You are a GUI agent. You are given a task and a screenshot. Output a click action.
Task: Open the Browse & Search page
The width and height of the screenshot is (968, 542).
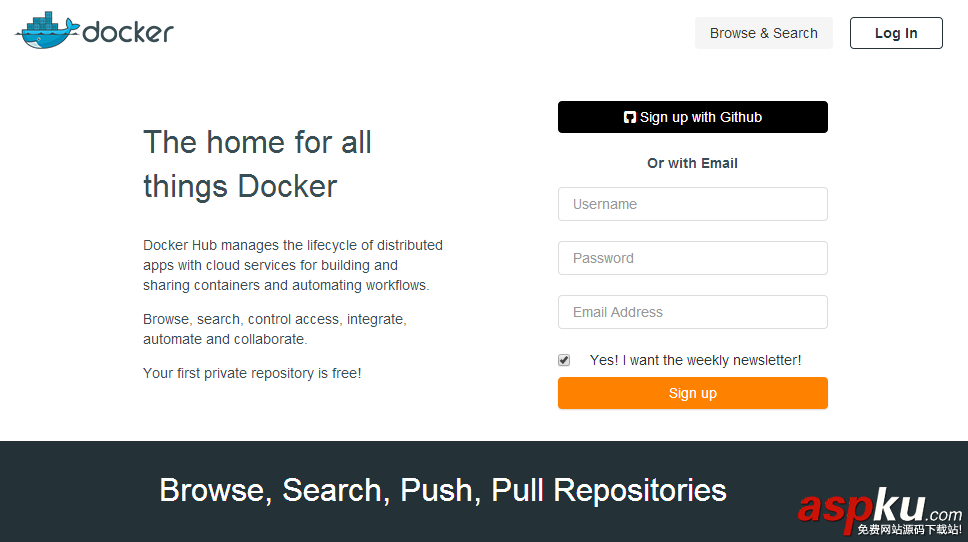[x=763, y=33]
